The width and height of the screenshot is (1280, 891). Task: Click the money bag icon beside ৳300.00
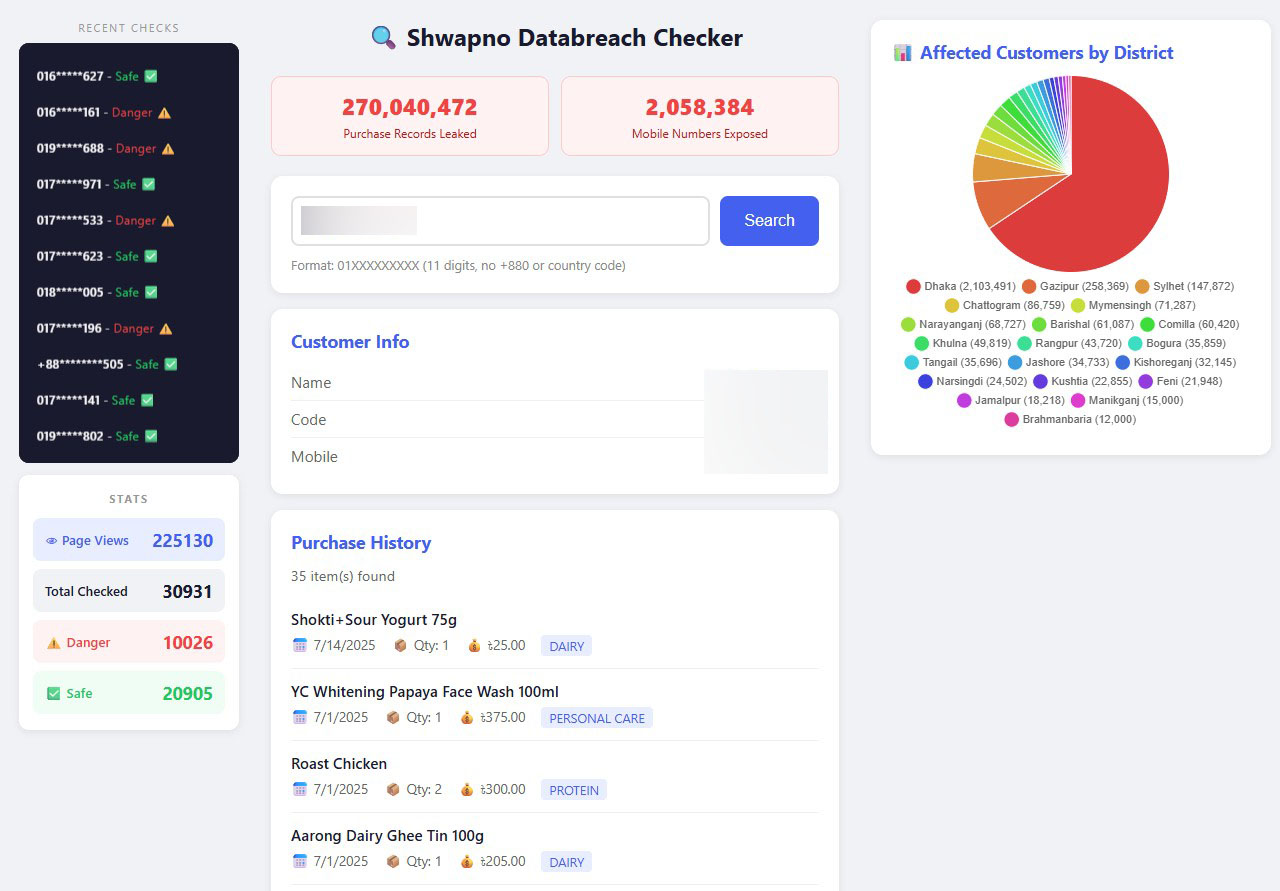pos(467,790)
